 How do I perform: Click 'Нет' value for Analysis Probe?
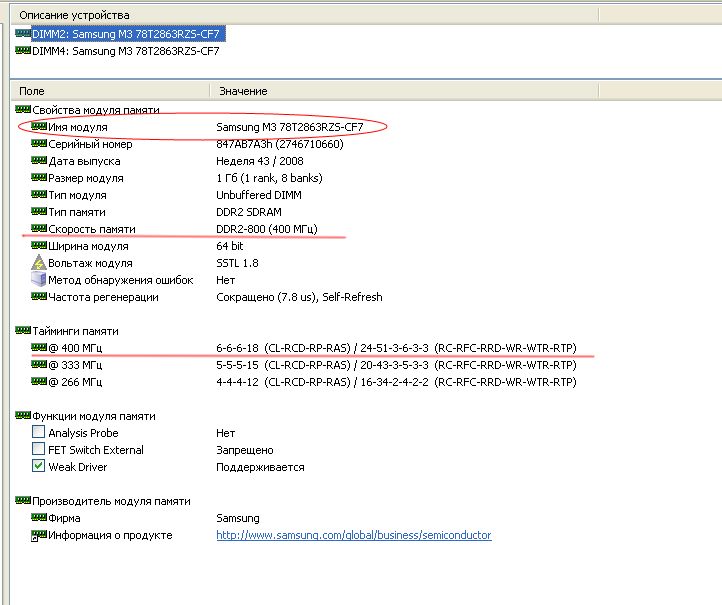(226, 433)
